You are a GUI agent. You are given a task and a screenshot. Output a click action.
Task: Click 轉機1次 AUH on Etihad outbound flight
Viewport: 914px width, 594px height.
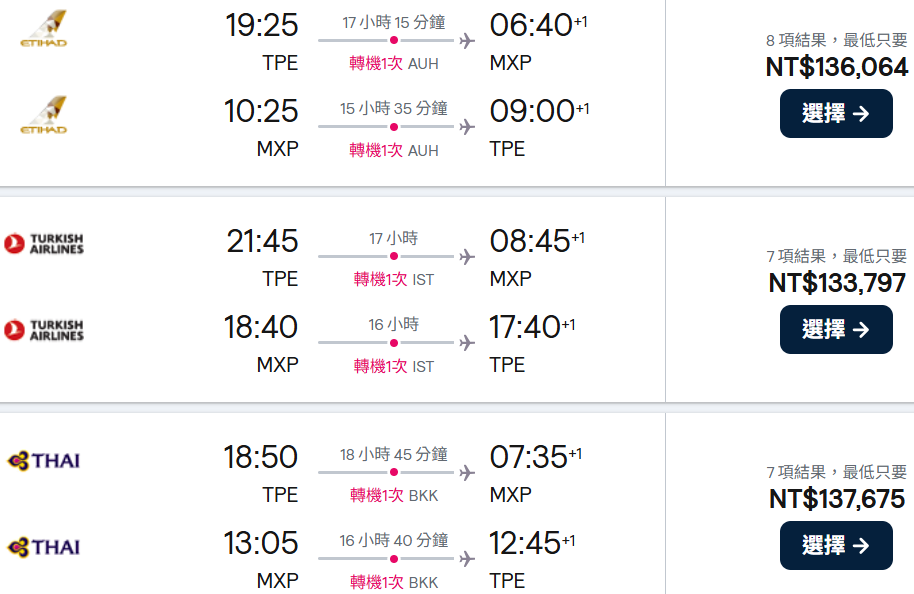(x=393, y=64)
